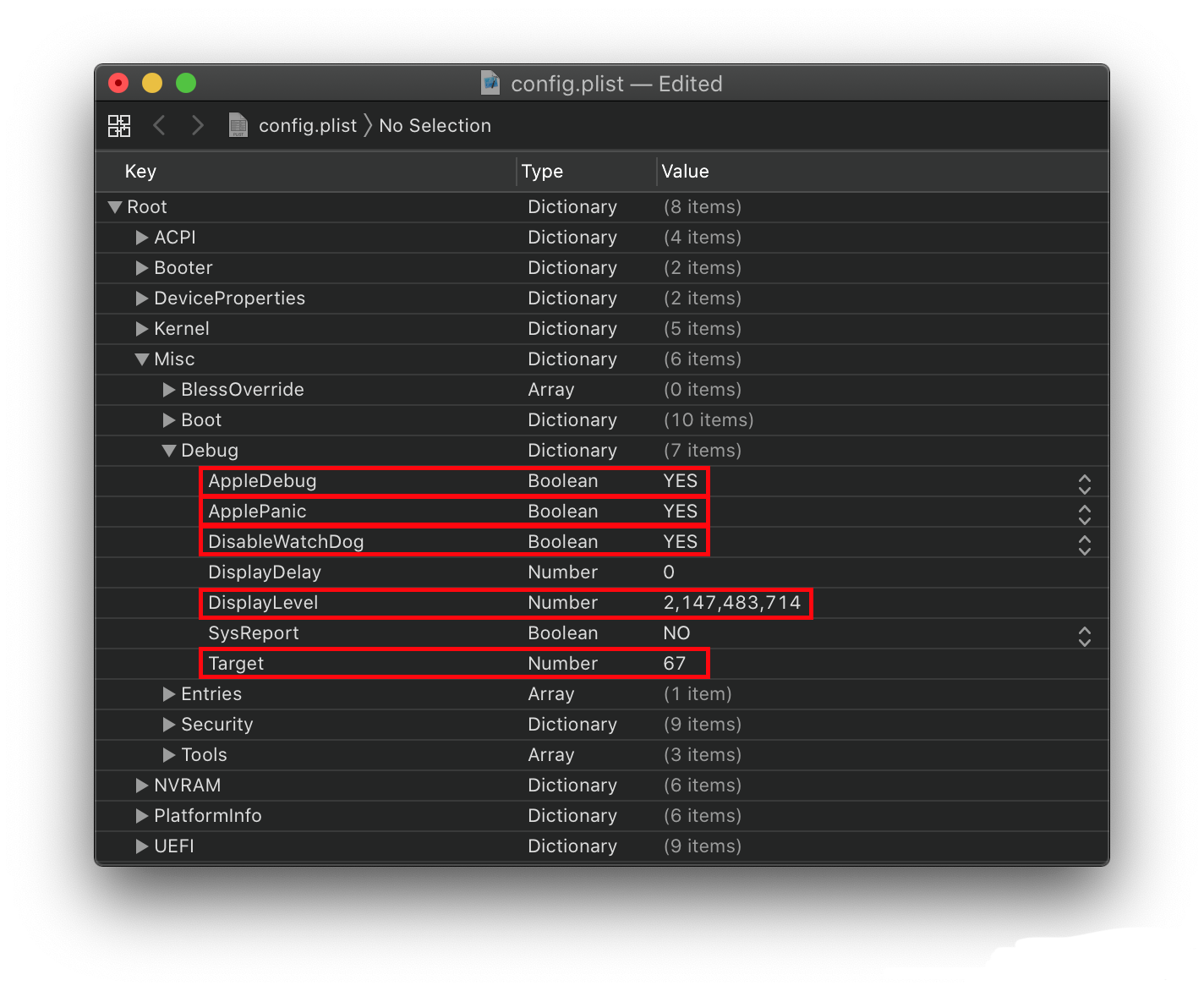Expand the Security dictionary
This screenshot has height=991, width=1204.
coord(169,725)
